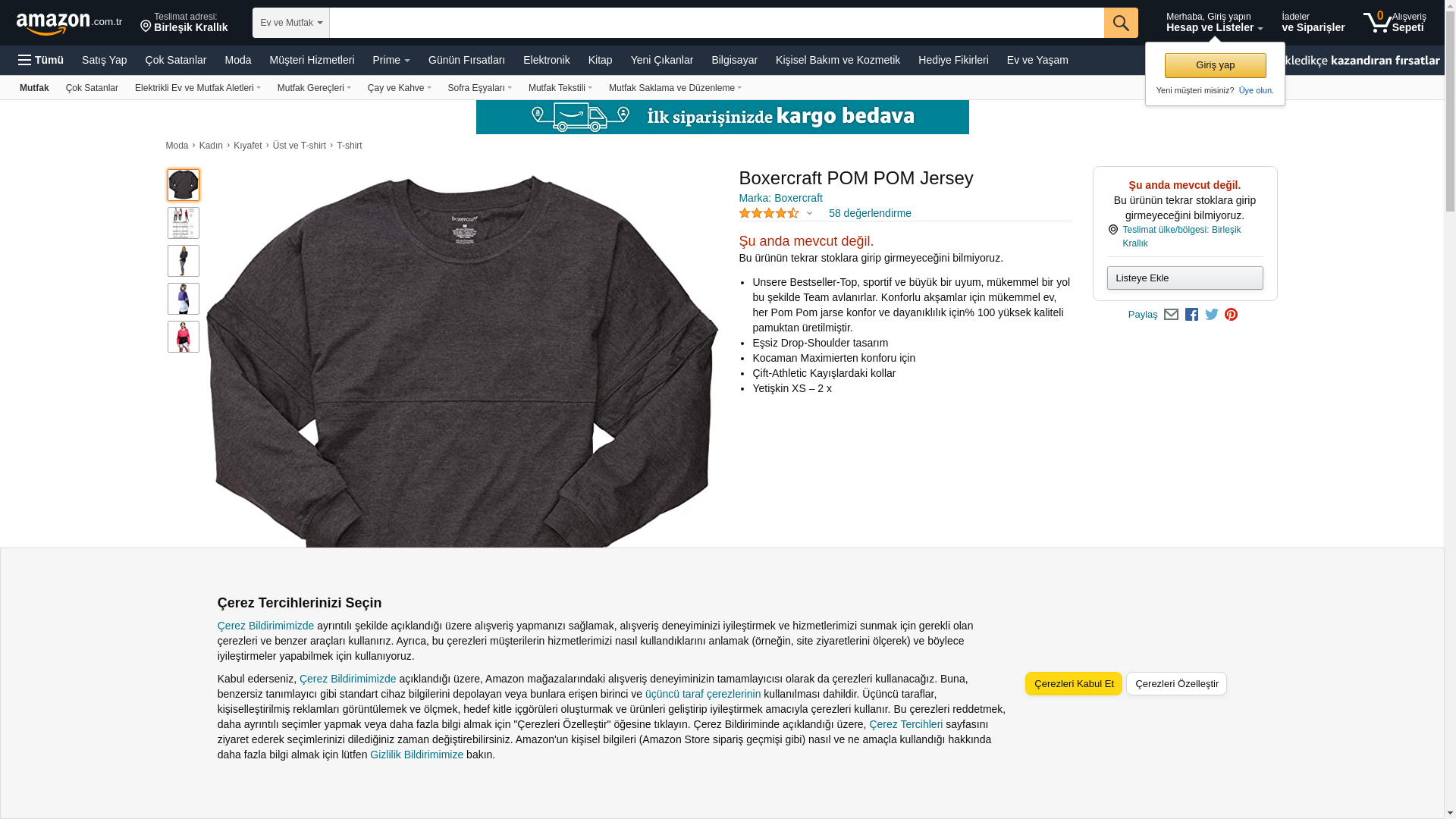Share the product on Pinterest

coord(1231,315)
